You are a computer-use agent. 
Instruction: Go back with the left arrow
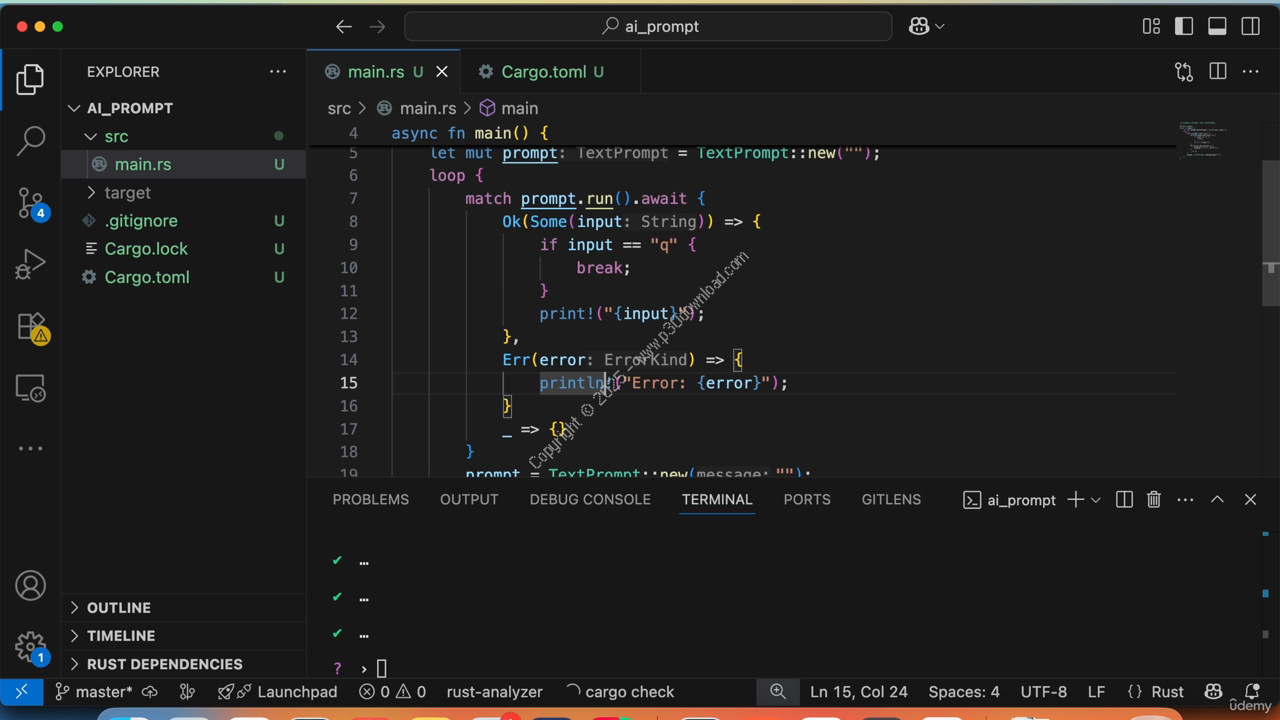click(x=344, y=27)
